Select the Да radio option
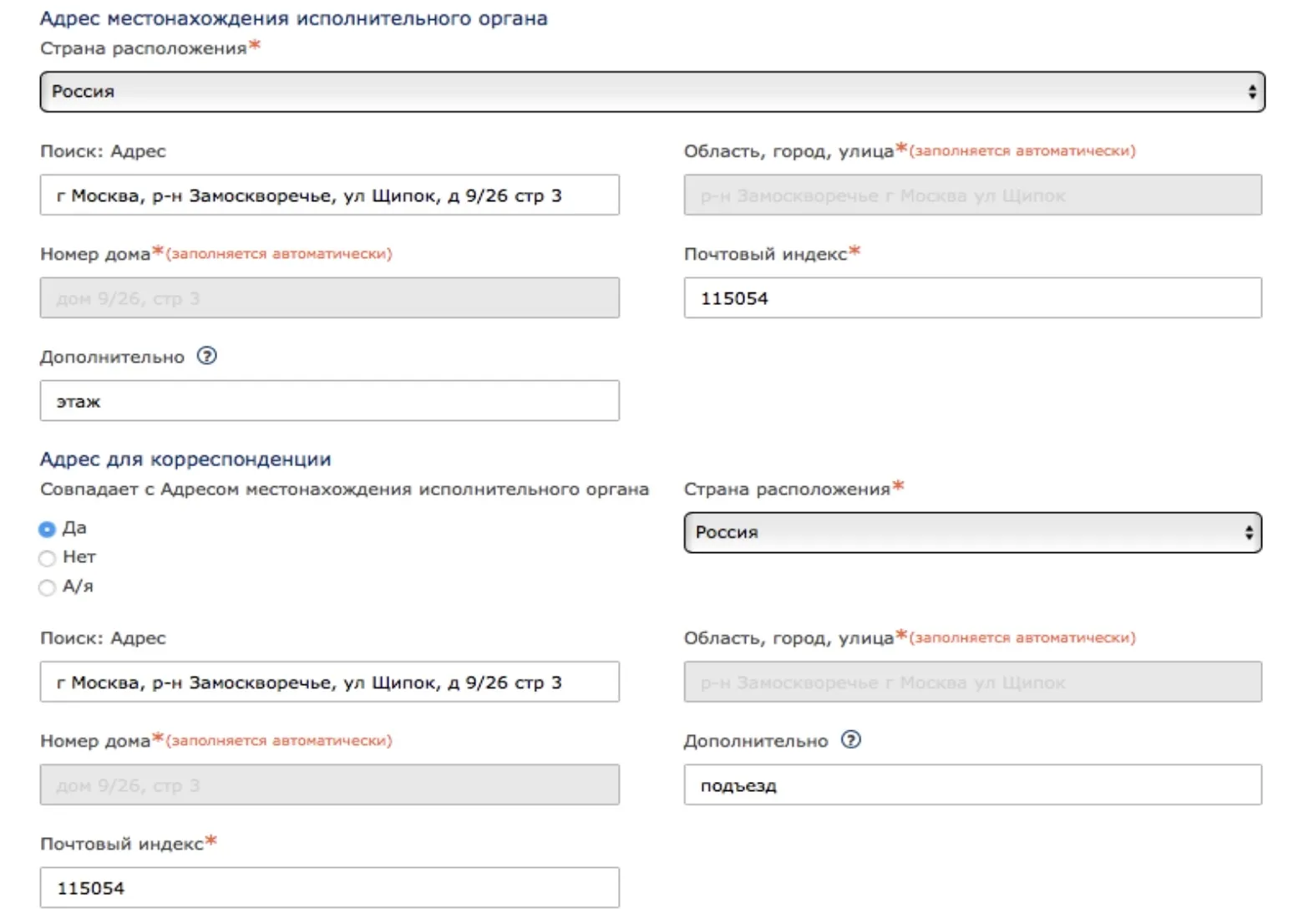 click(48, 529)
